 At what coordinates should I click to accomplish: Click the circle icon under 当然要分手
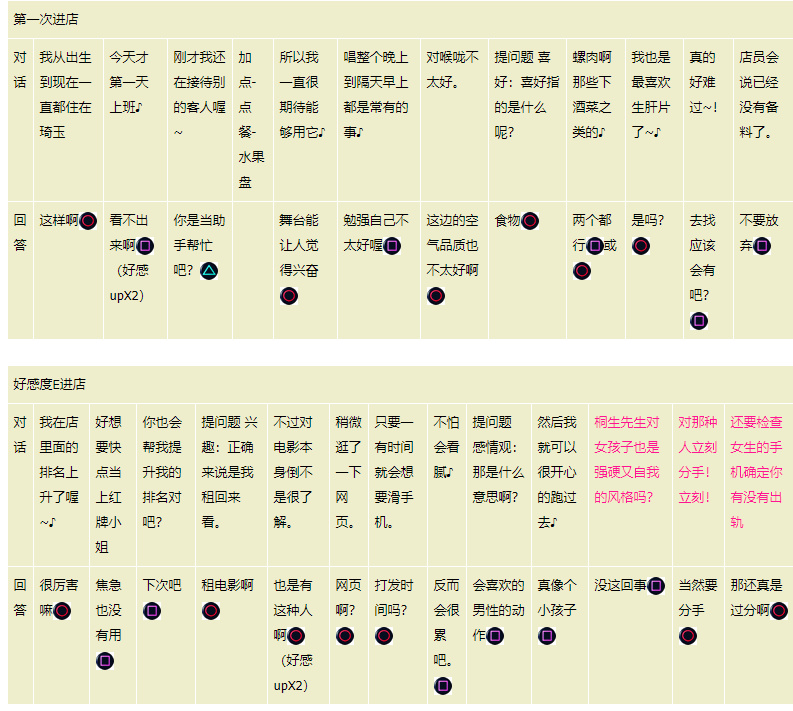coord(688,636)
